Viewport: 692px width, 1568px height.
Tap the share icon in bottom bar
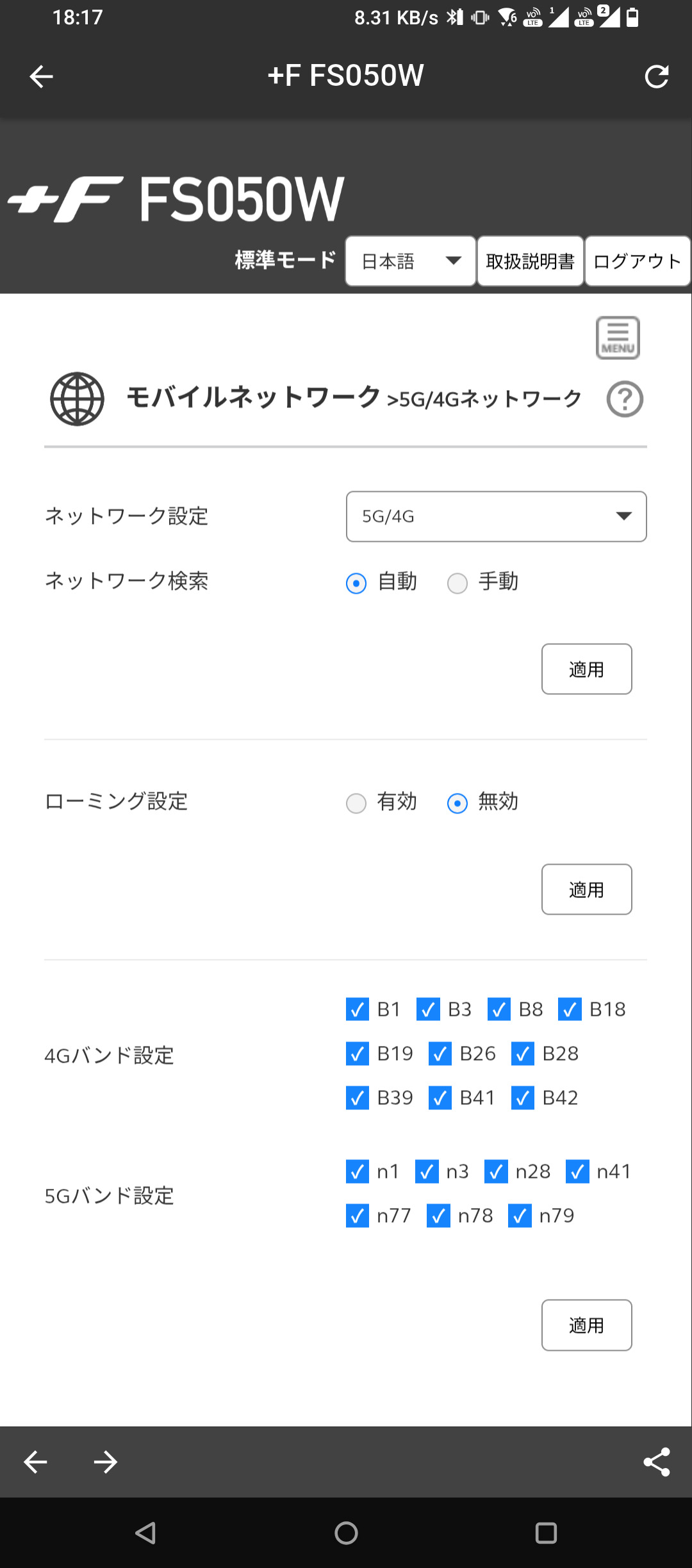(x=656, y=1462)
